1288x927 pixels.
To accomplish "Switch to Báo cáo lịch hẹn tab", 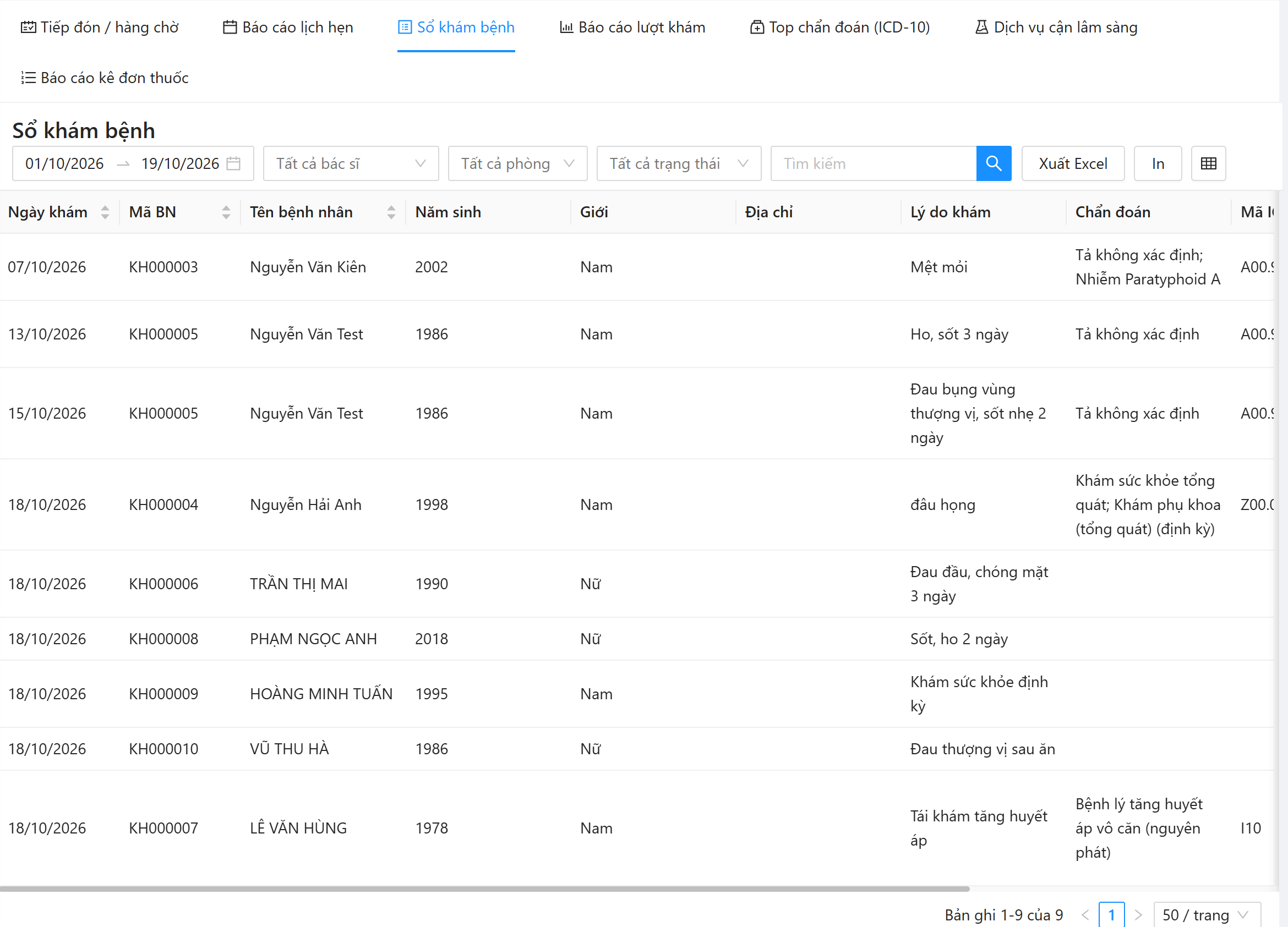I will [287, 28].
